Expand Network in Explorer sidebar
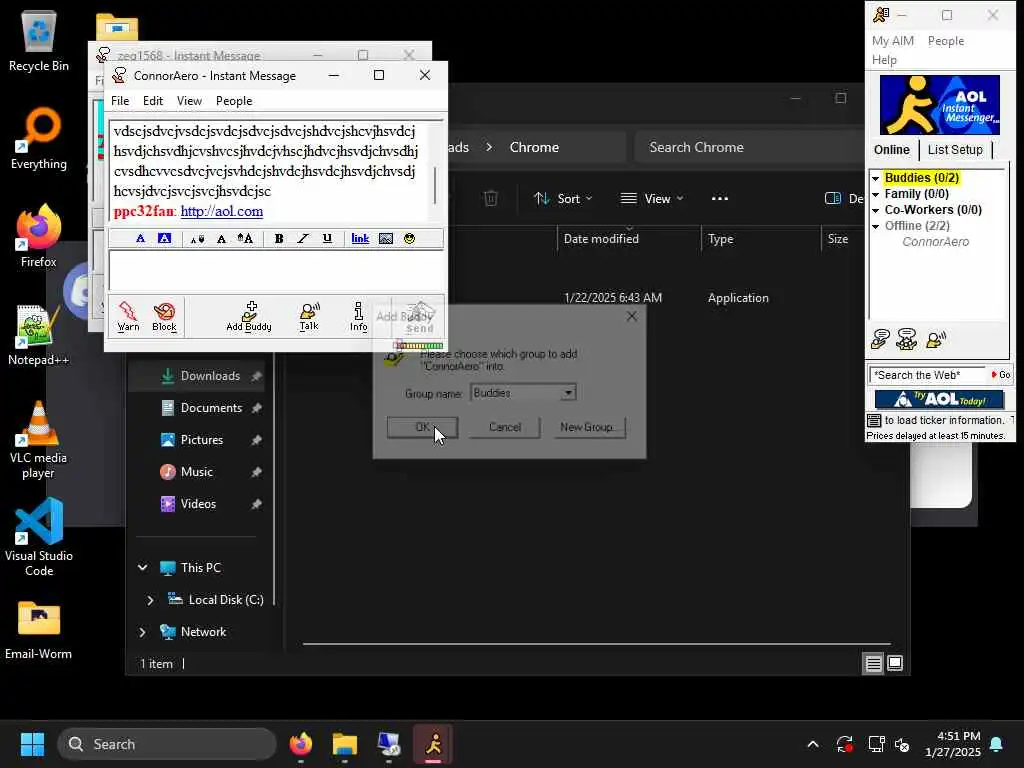 coord(142,632)
